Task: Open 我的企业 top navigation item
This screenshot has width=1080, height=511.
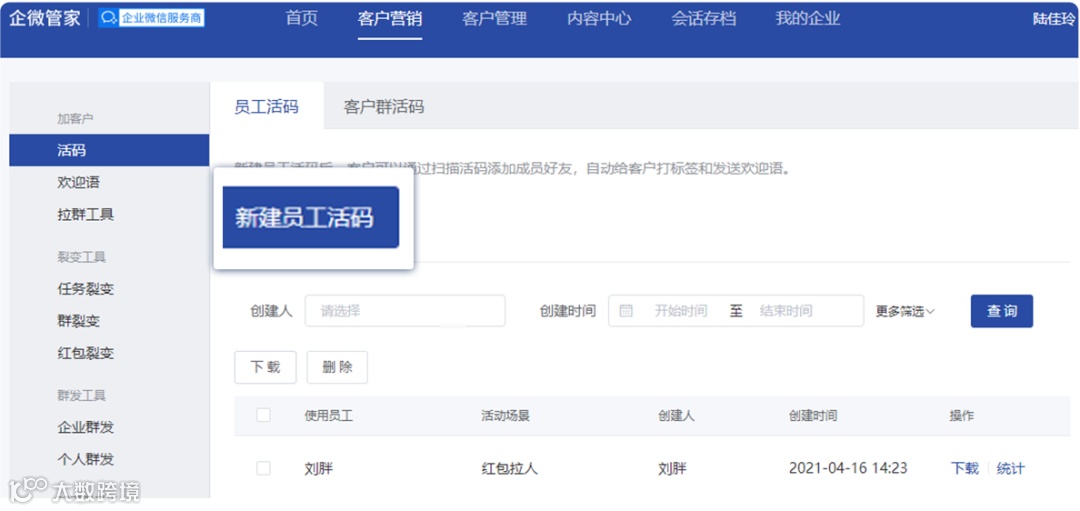Action: coord(808,19)
